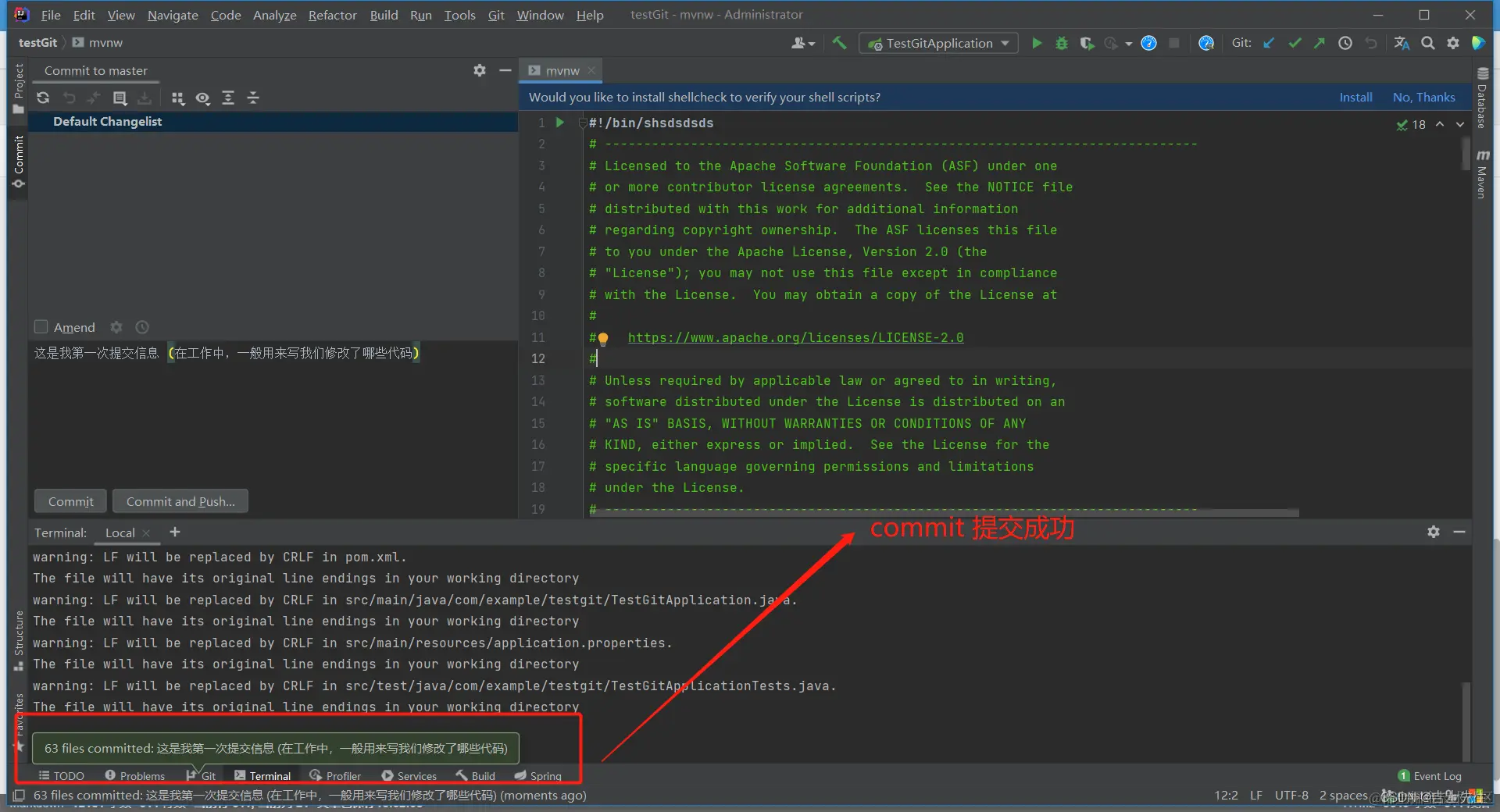Close the Local terminal tab
This screenshot has width=1500, height=812.
pos(146,533)
